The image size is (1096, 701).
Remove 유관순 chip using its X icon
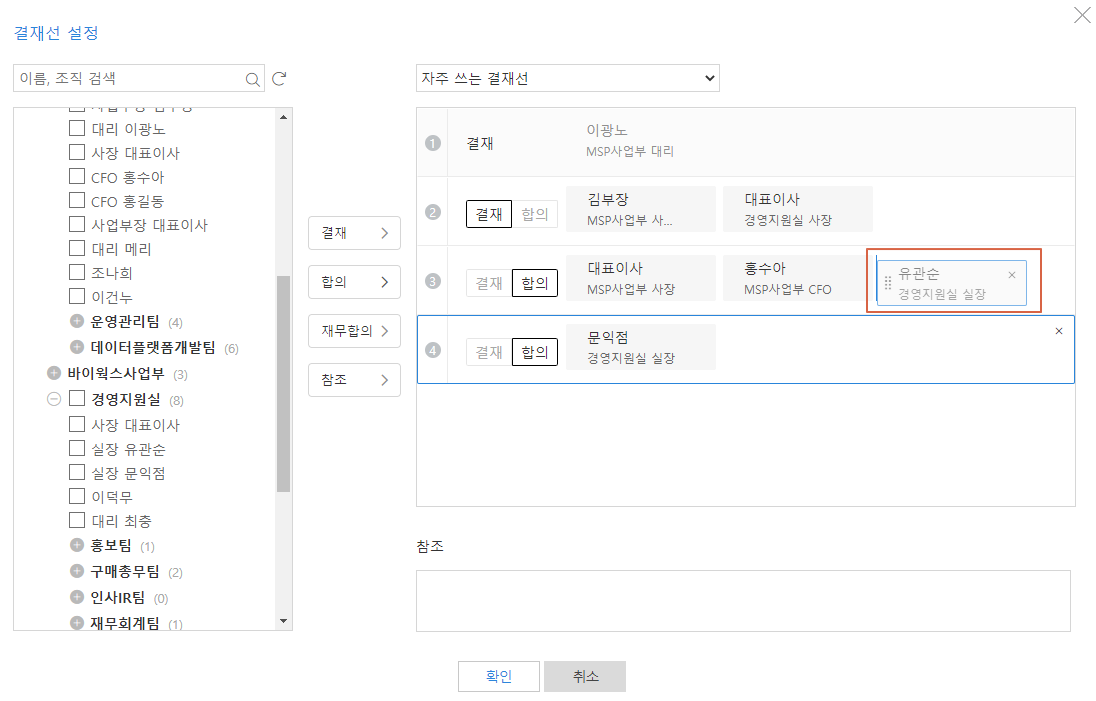pos(1011,275)
